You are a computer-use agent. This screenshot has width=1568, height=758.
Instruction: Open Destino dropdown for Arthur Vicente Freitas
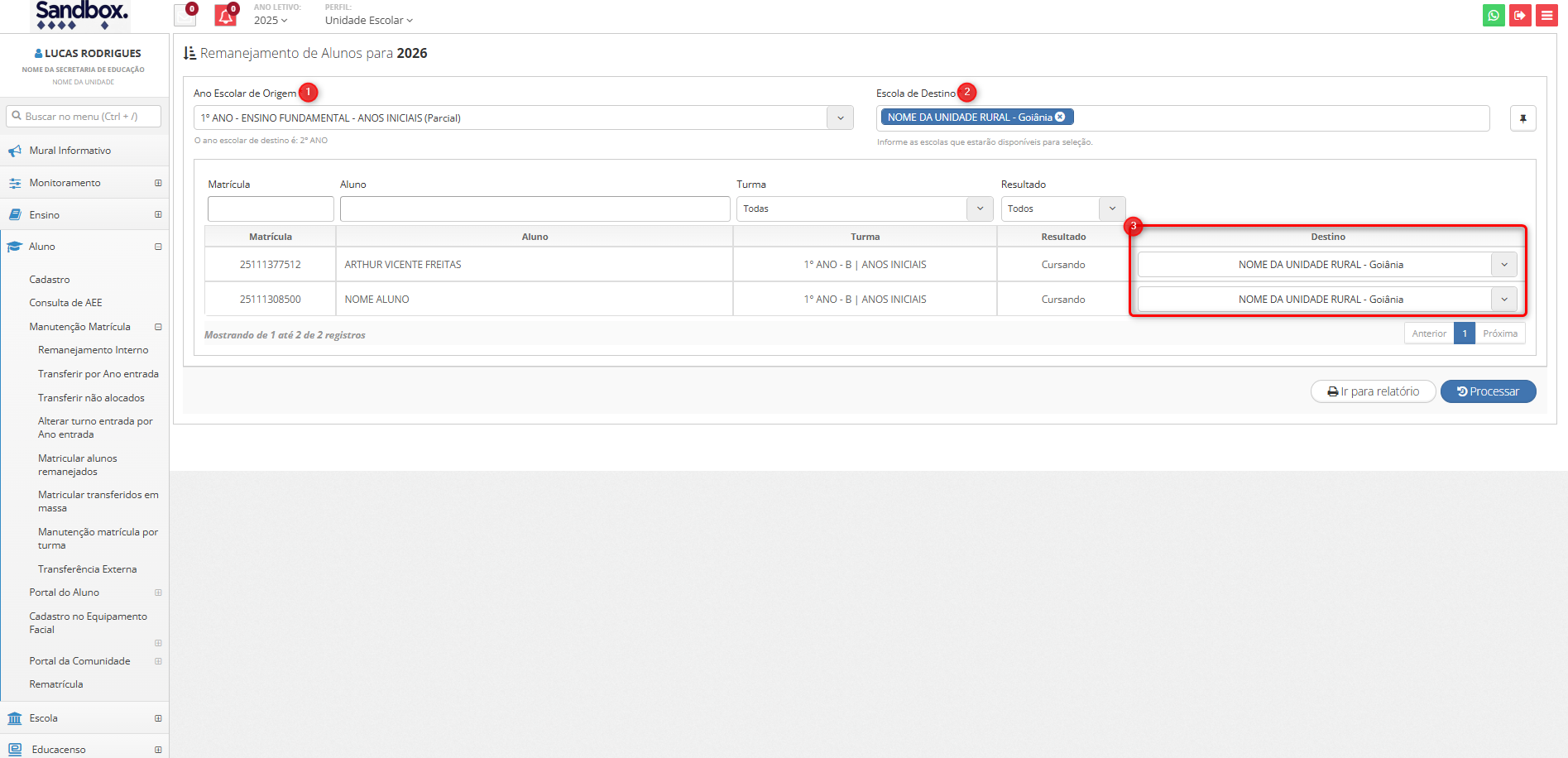[1503, 265]
